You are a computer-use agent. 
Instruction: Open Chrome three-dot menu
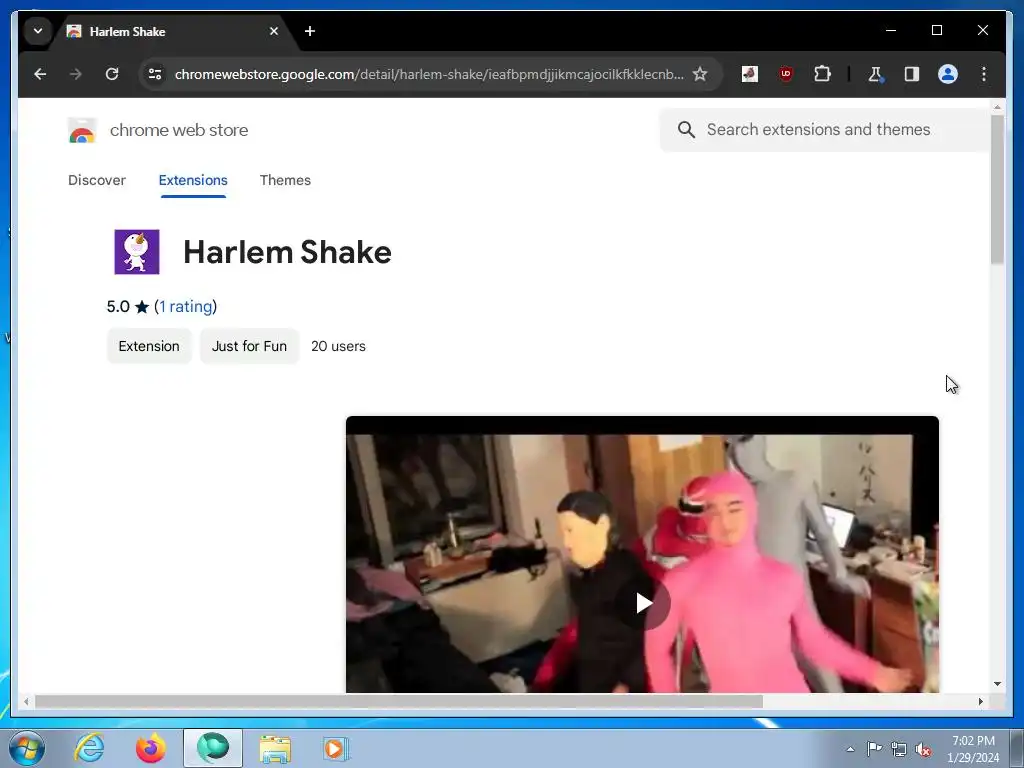[984, 74]
